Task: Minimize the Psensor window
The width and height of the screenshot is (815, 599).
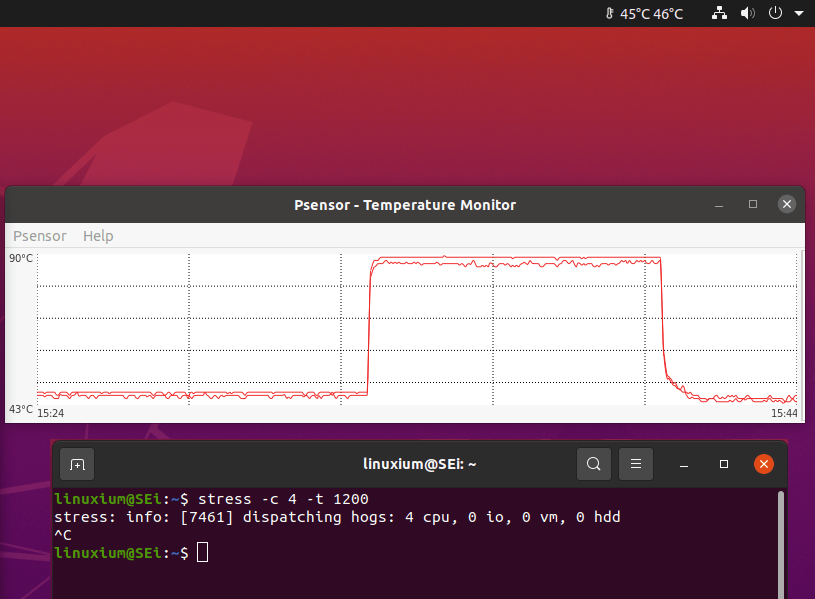Action: coord(719,205)
